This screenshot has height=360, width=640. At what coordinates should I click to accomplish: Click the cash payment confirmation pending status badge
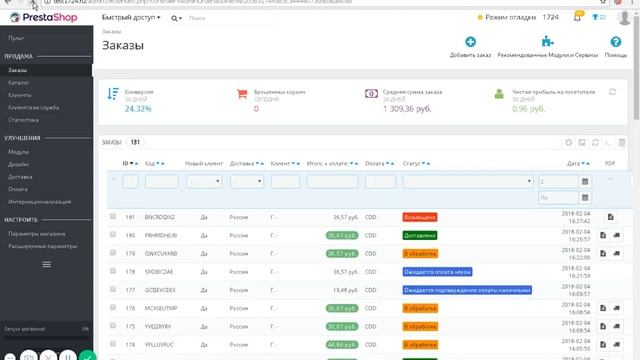(x=467, y=290)
